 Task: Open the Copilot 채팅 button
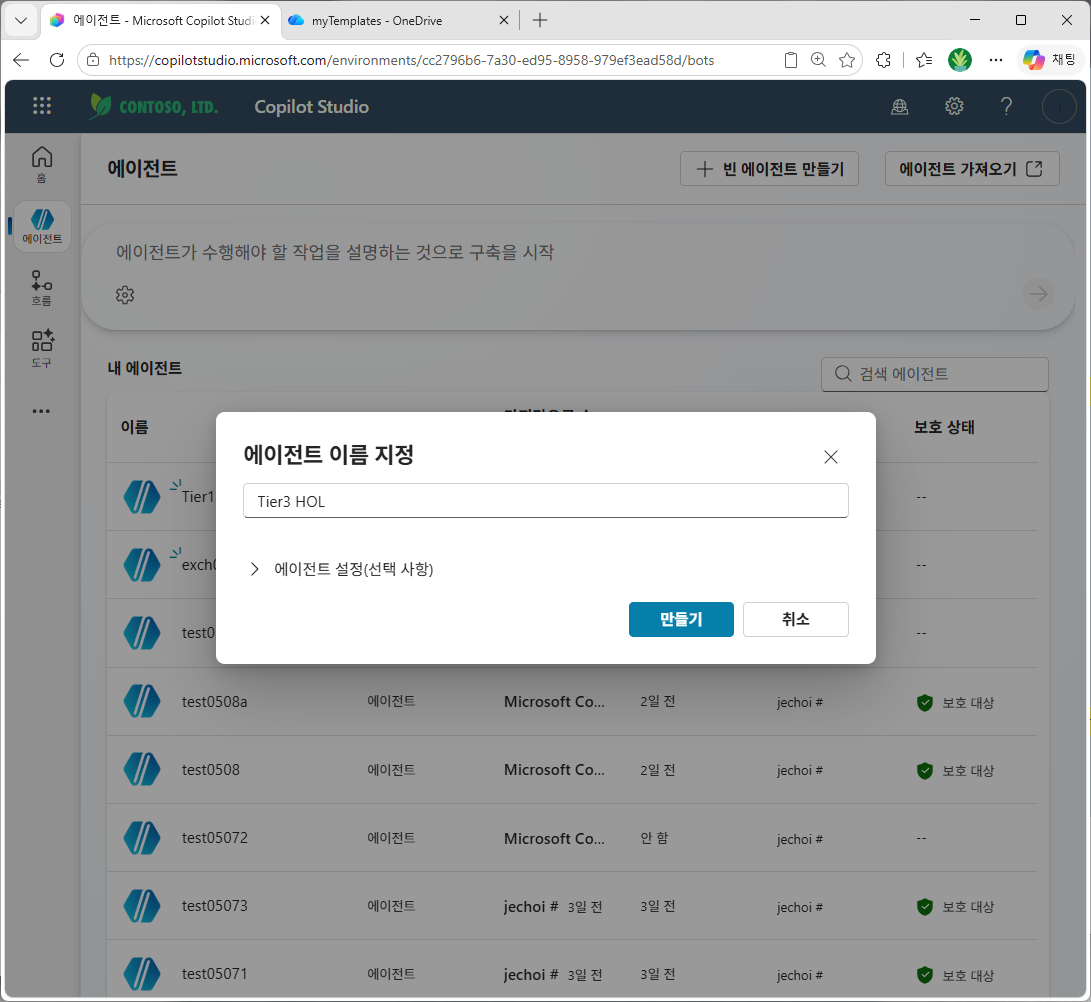(1049, 61)
